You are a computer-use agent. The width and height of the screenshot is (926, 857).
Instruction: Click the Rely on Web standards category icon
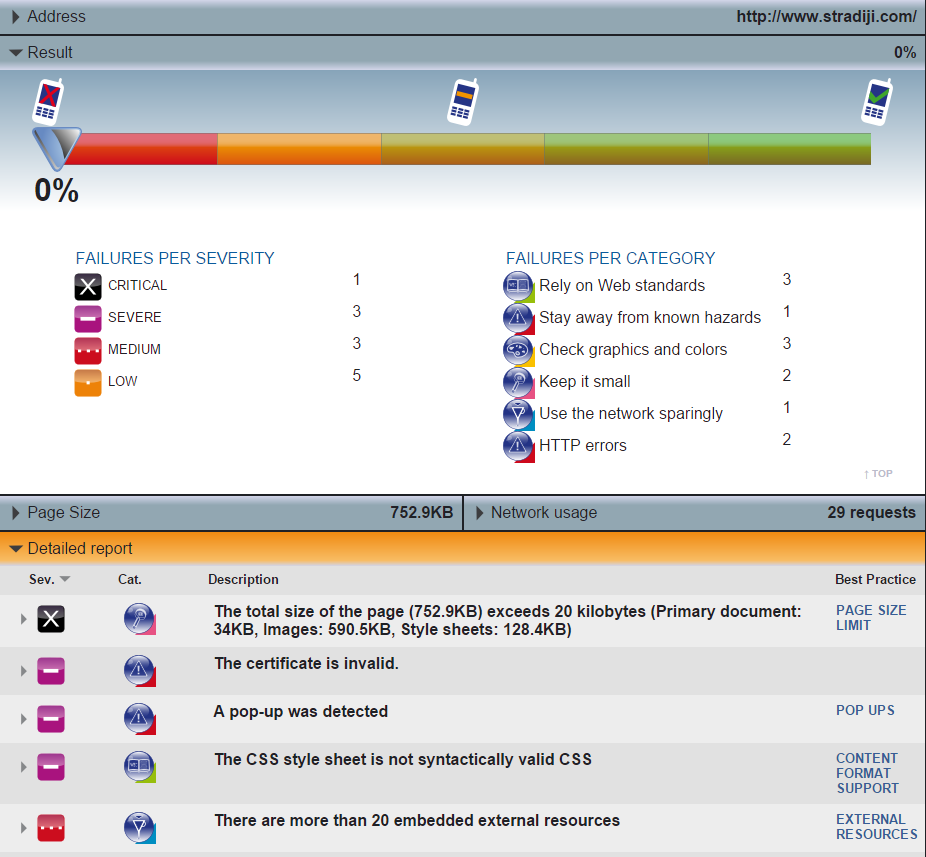[519, 286]
